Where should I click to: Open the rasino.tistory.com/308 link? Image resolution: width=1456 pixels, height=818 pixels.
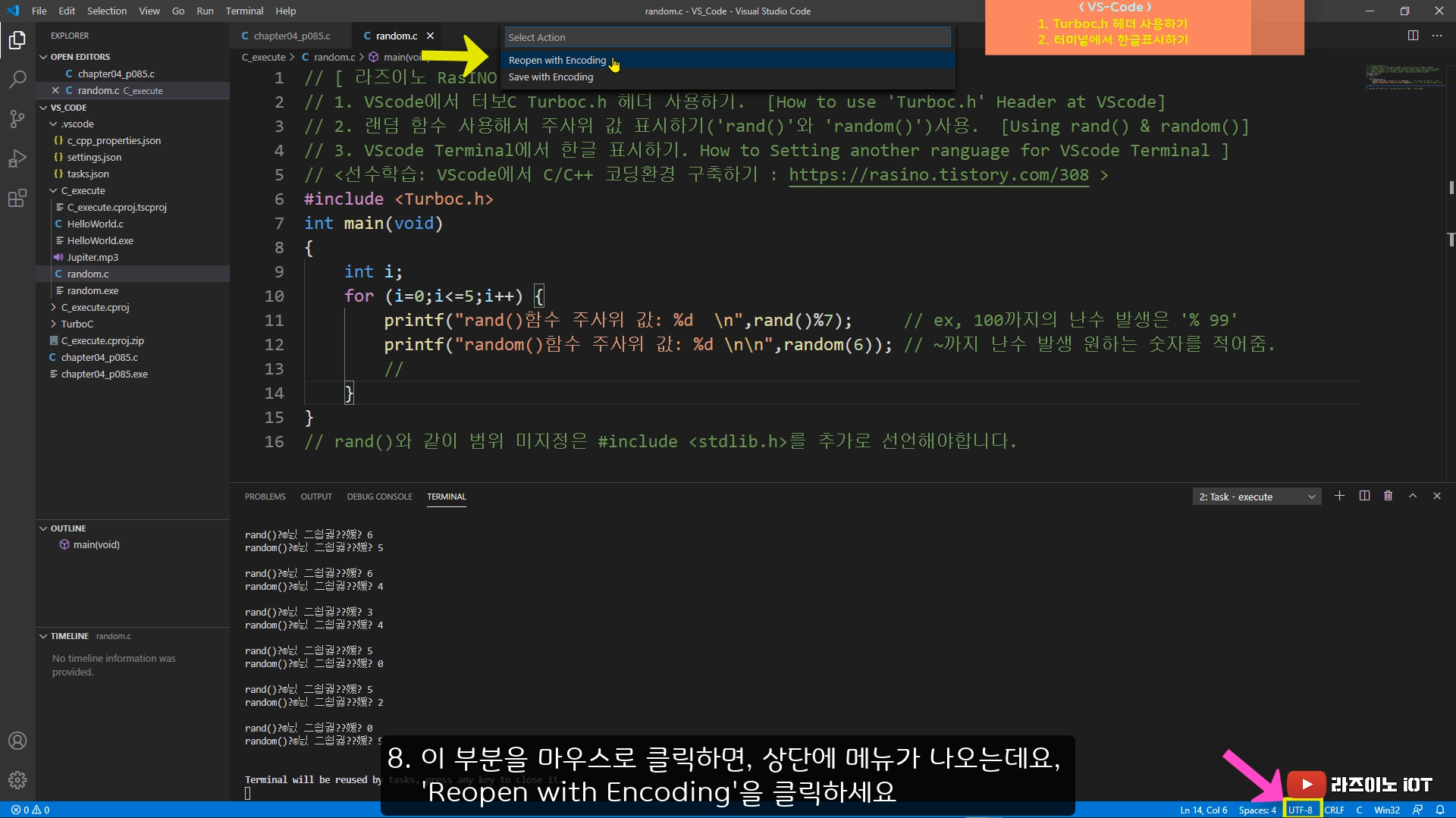click(x=938, y=174)
